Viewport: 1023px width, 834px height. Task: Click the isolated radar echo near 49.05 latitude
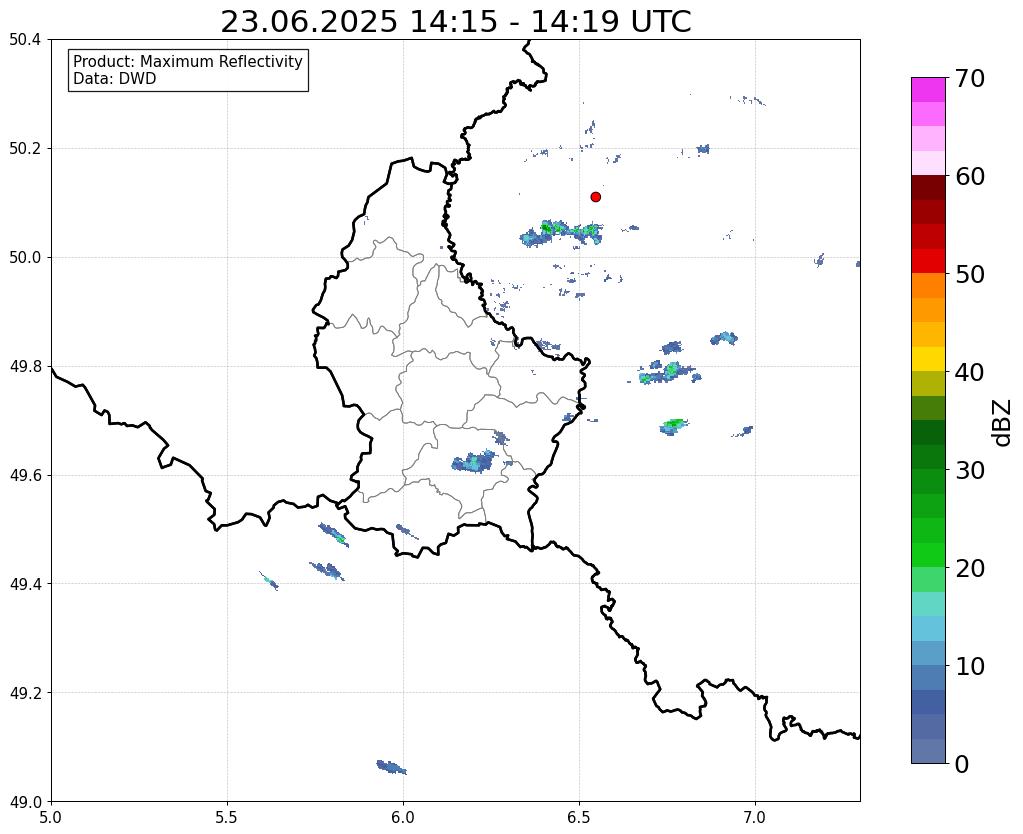391,767
